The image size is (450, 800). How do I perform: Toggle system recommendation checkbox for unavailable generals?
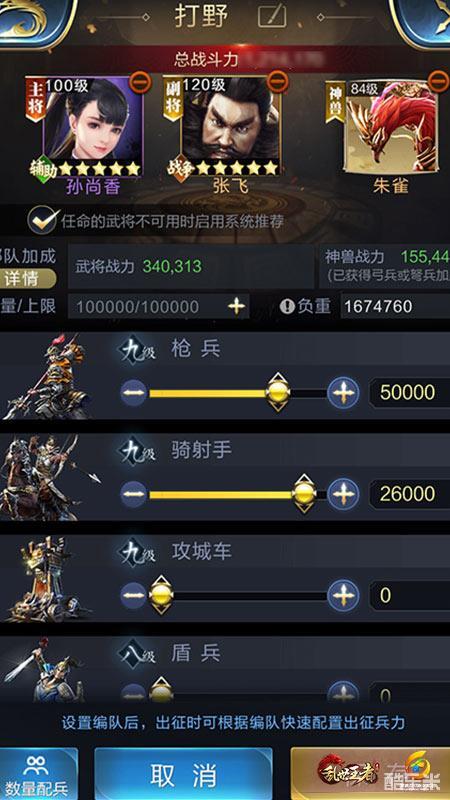(x=43, y=220)
